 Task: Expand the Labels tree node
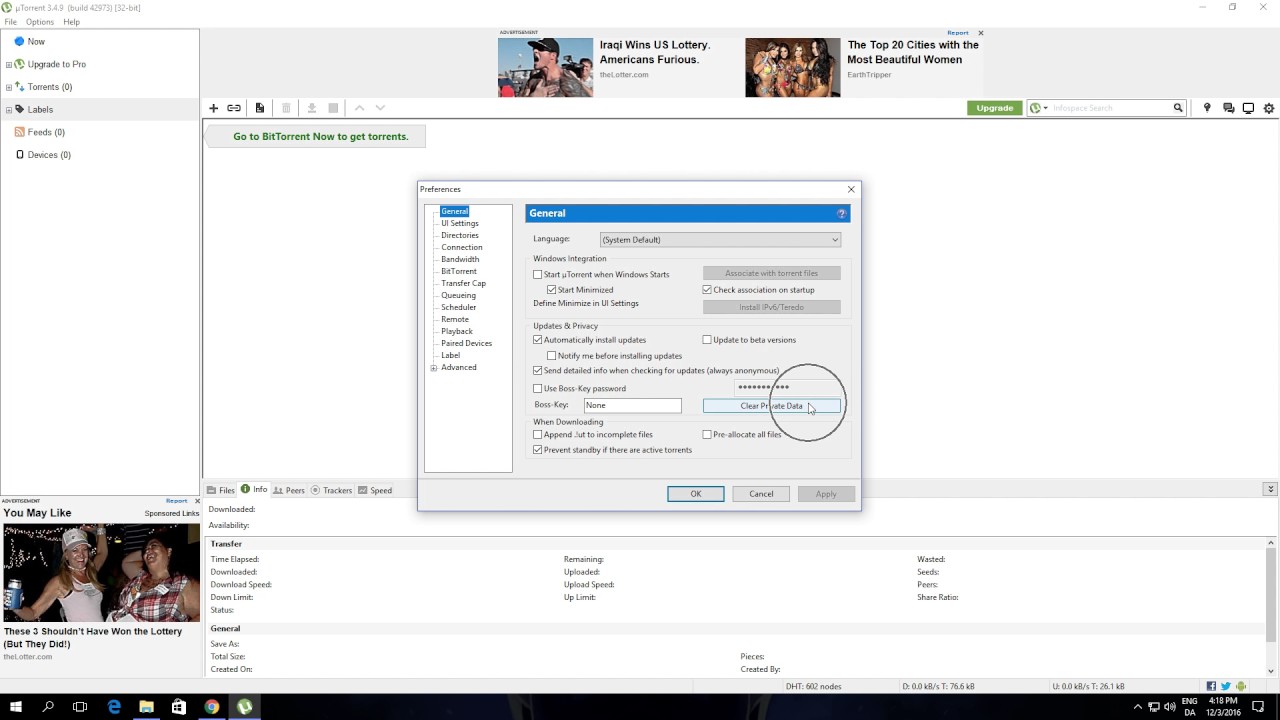(9, 110)
